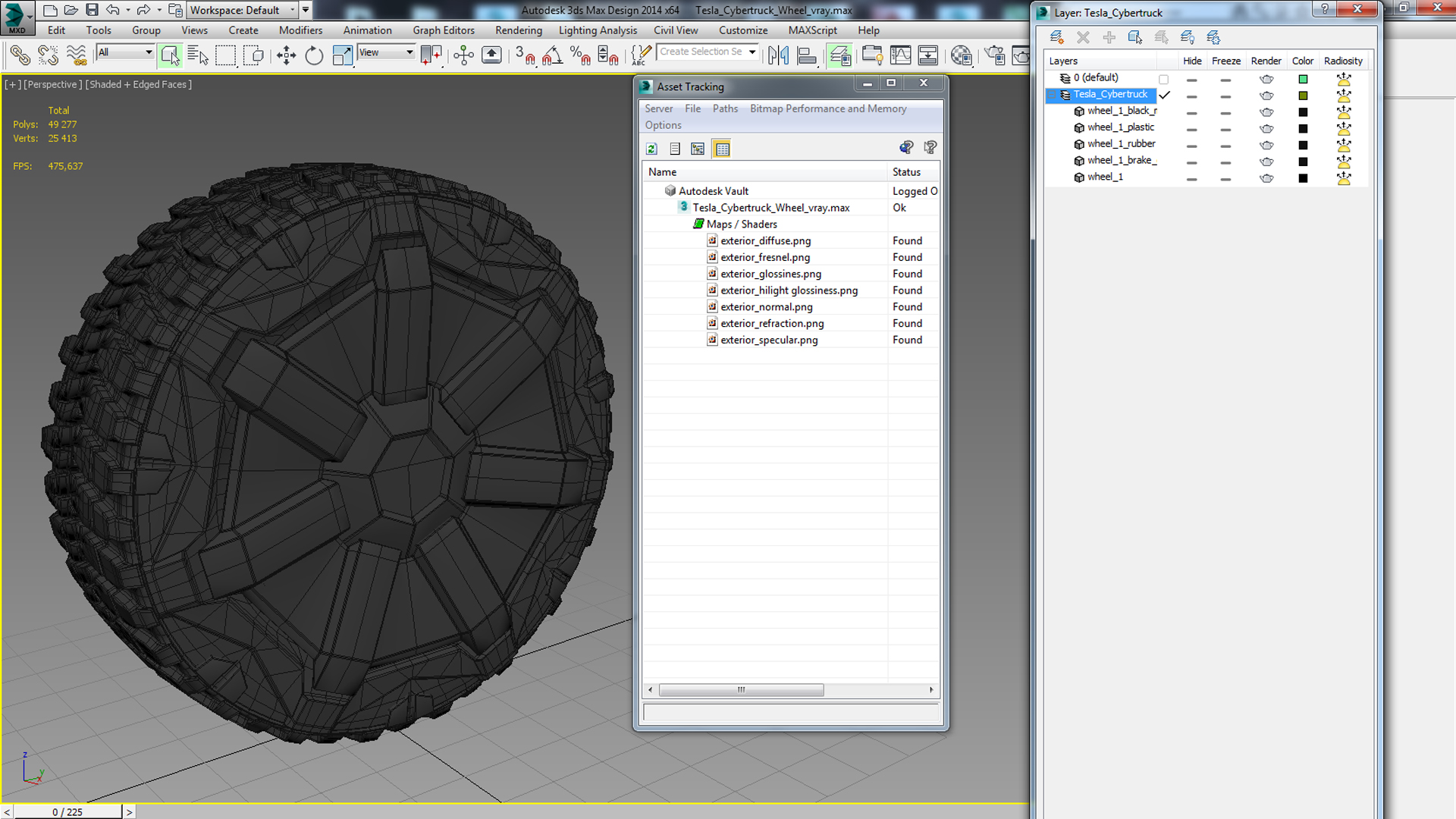Toggle Percent Snap
Viewport: 1456px width, 819px height.
click(x=581, y=55)
